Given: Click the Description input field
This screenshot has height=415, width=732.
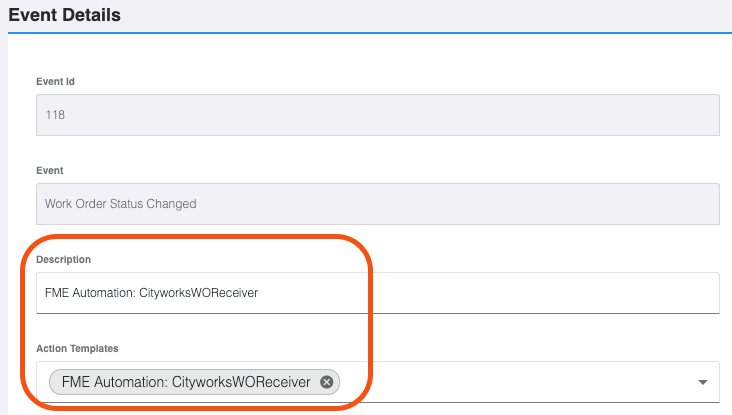Looking at the screenshot, I should [x=378, y=293].
